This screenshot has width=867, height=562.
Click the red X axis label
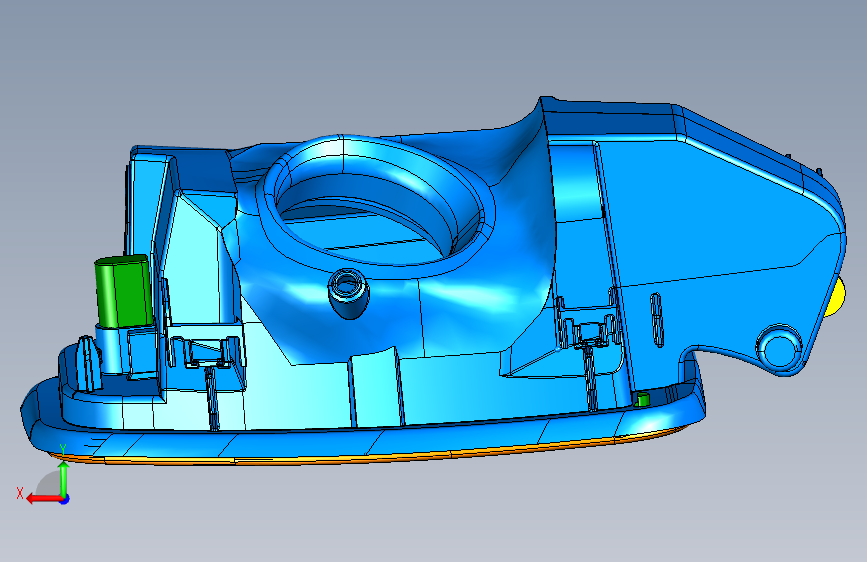click(20, 493)
